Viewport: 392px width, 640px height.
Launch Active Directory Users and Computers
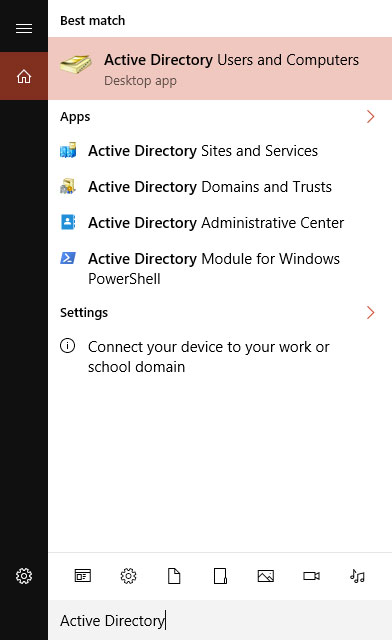[x=220, y=69]
